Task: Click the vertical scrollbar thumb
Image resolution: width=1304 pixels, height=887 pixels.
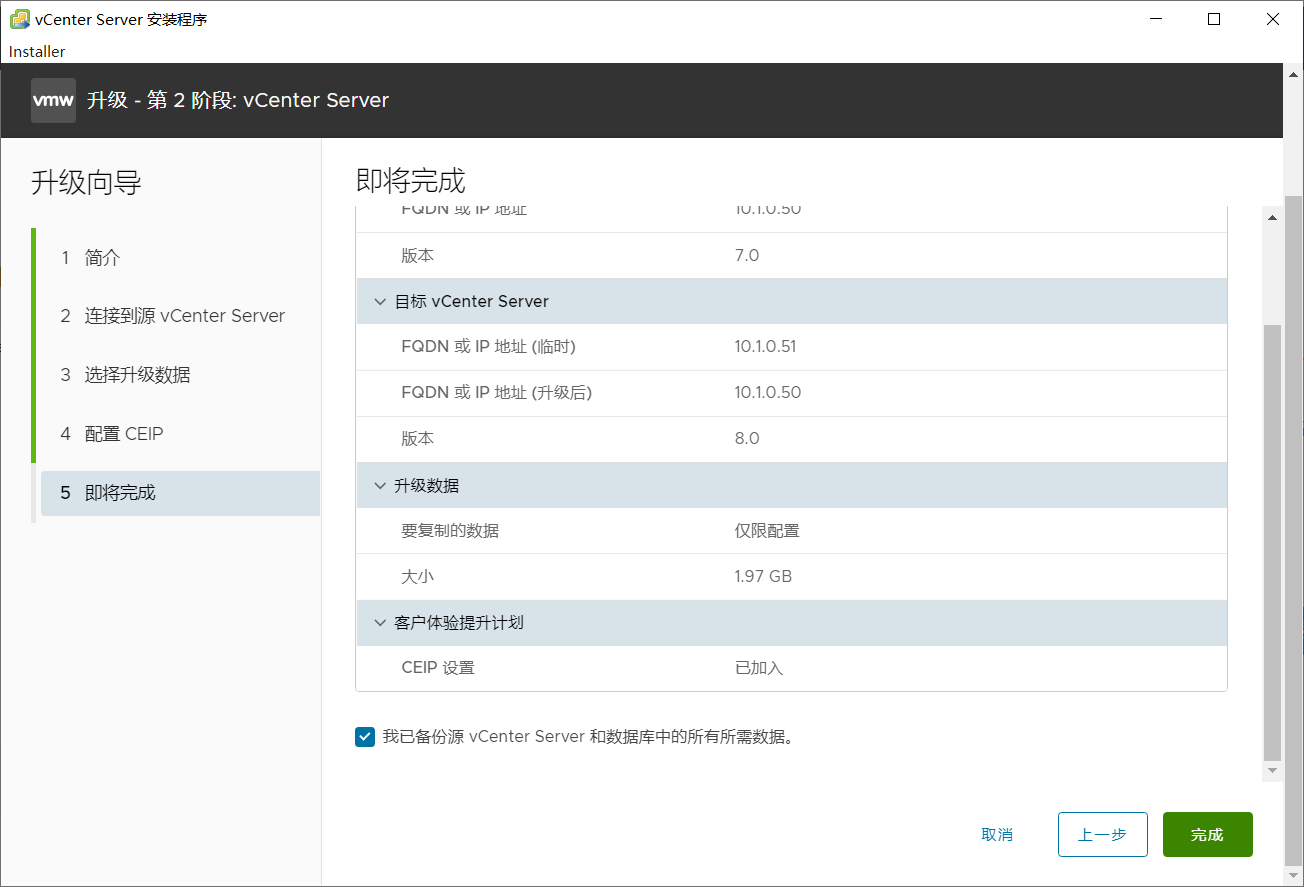Action: [1272, 540]
